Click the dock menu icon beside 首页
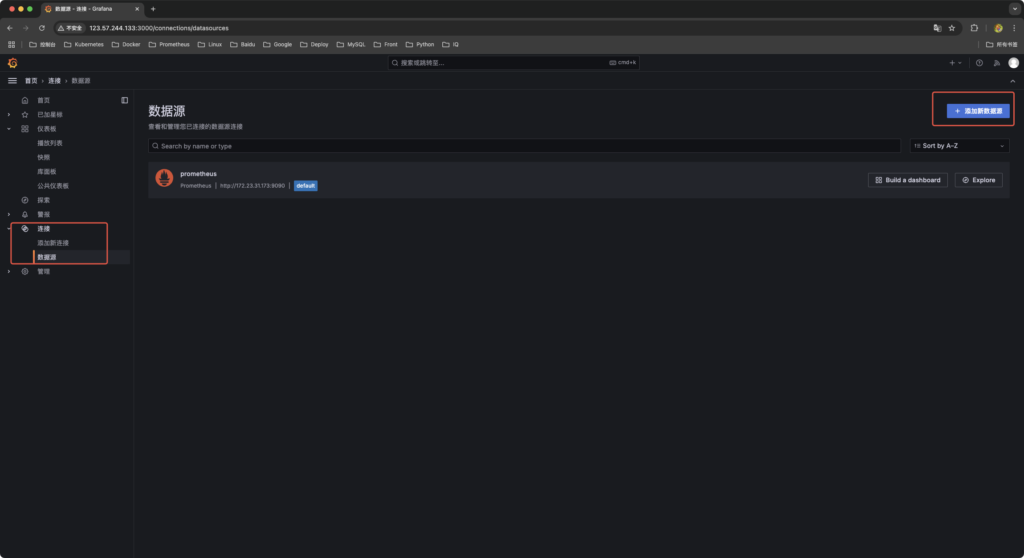This screenshot has width=1024, height=558. pyautogui.click(x=125, y=100)
